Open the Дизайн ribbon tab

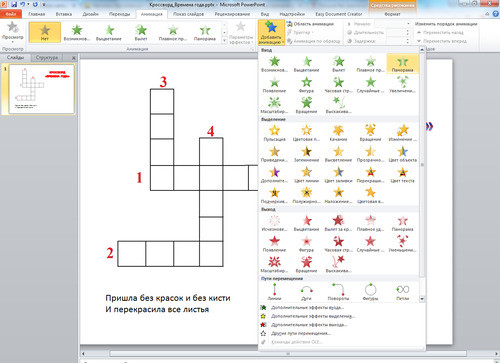(90, 14)
